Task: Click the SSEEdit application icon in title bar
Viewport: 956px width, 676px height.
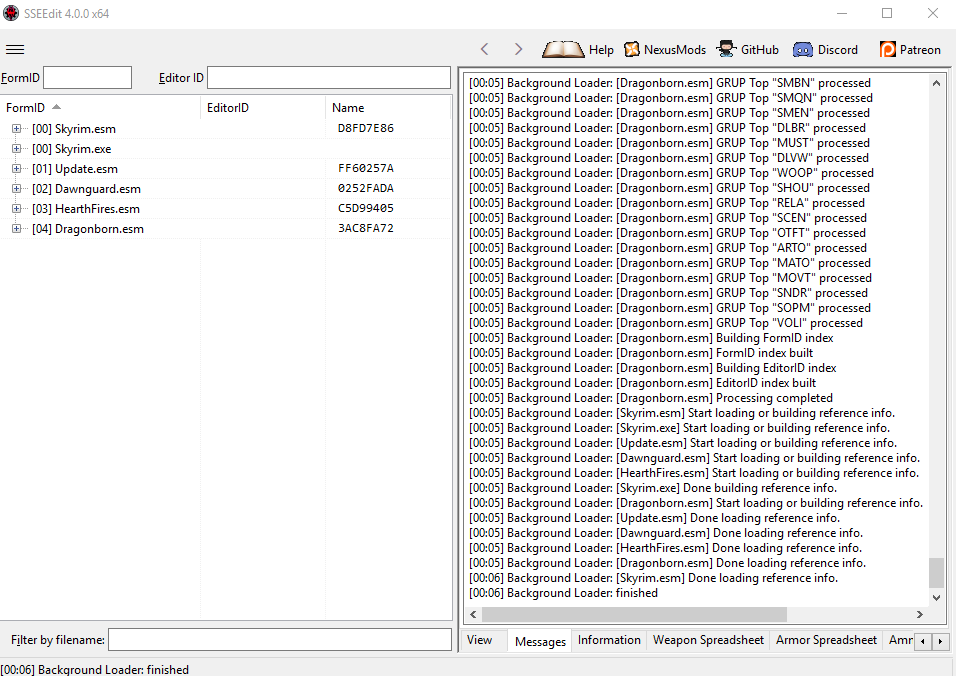Action: (11, 13)
